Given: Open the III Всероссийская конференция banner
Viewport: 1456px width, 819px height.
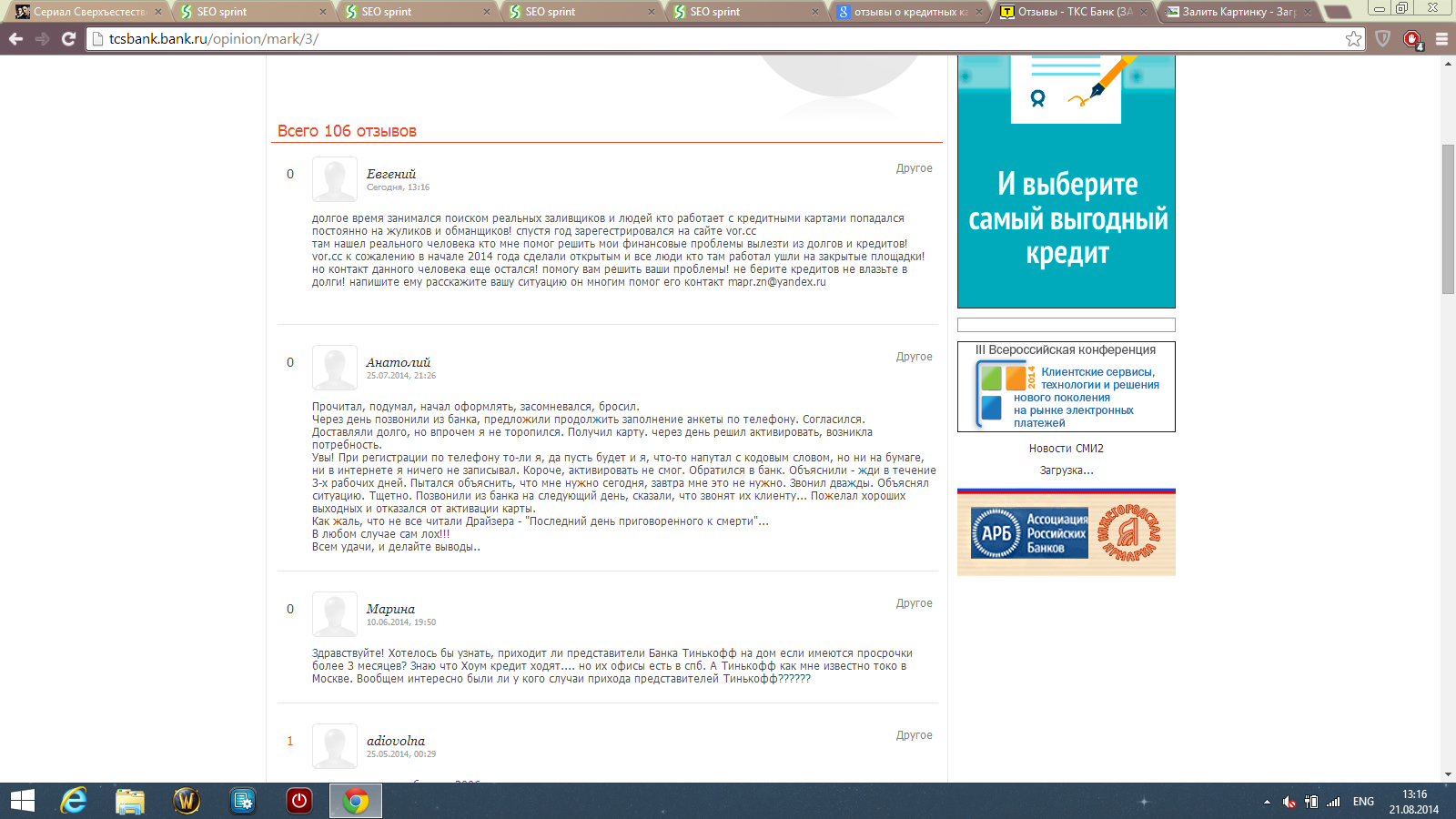Looking at the screenshot, I should 1067,387.
